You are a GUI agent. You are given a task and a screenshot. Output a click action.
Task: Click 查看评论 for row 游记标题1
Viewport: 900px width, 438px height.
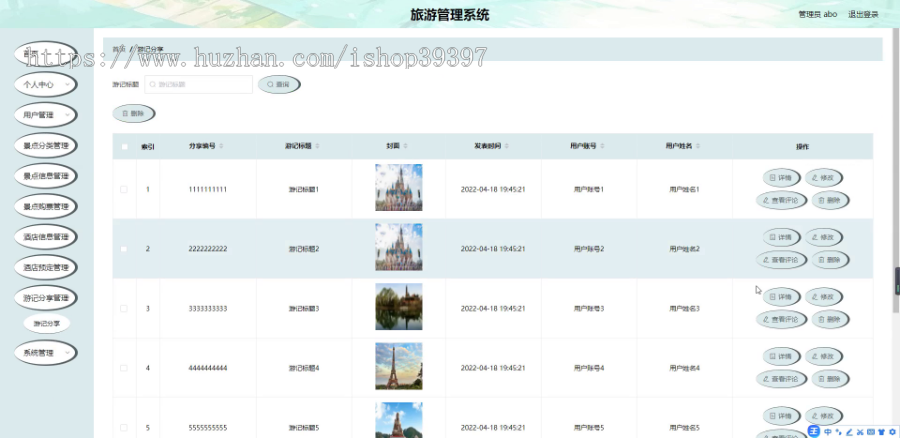781,200
